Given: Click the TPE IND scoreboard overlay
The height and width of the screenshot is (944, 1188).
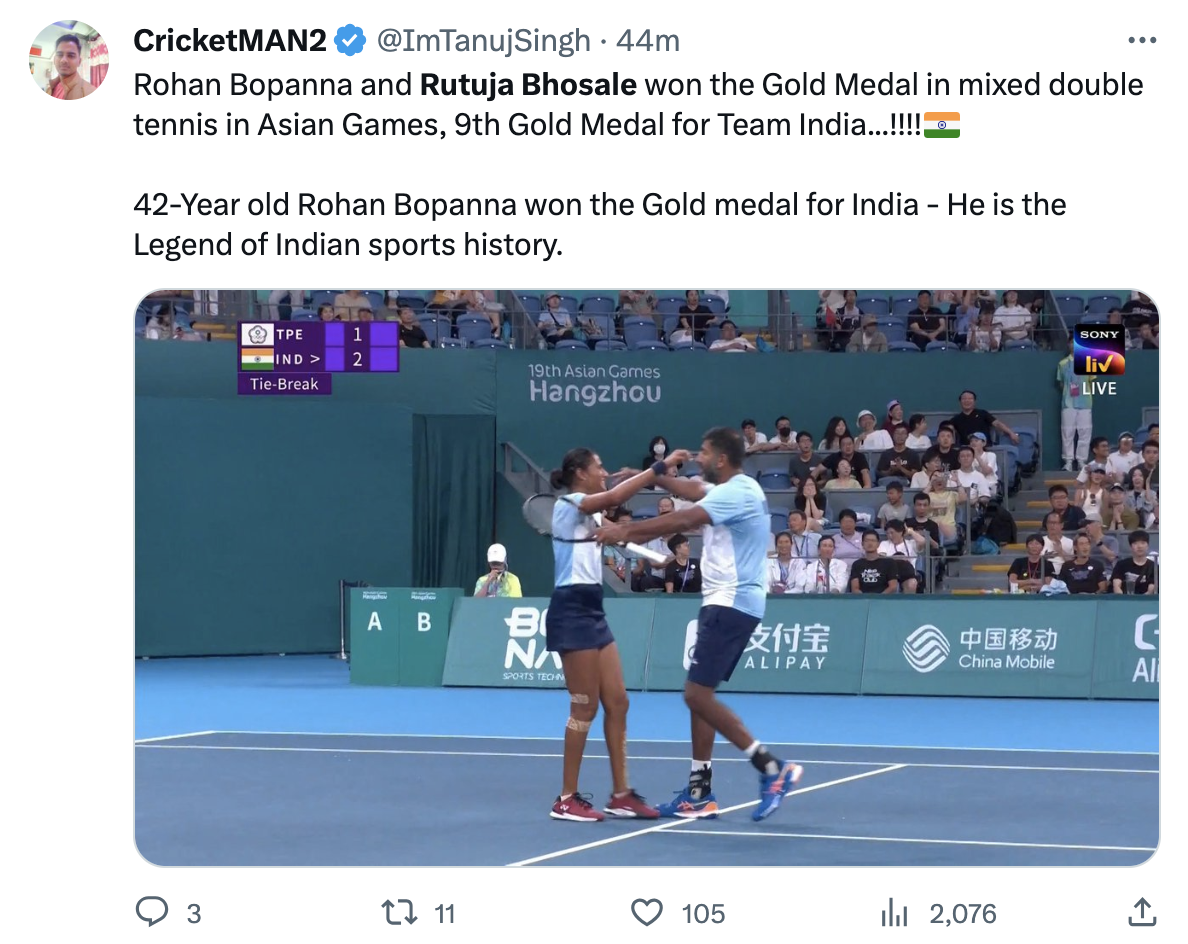Looking at the screenshot, I should 319,358.
